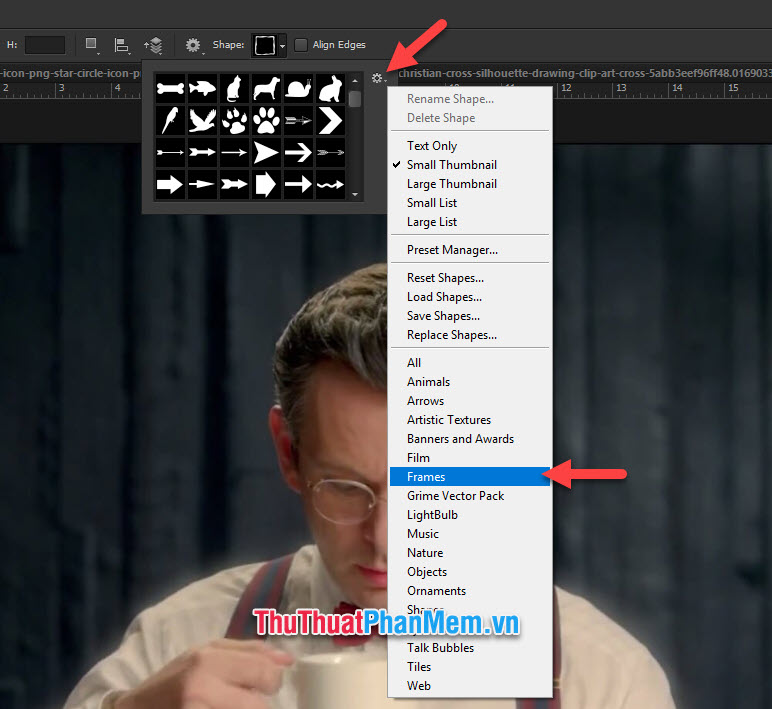Viewport: 772px width, 709px height.
Task: Load the Music shape set
Action: click(470, 534)
